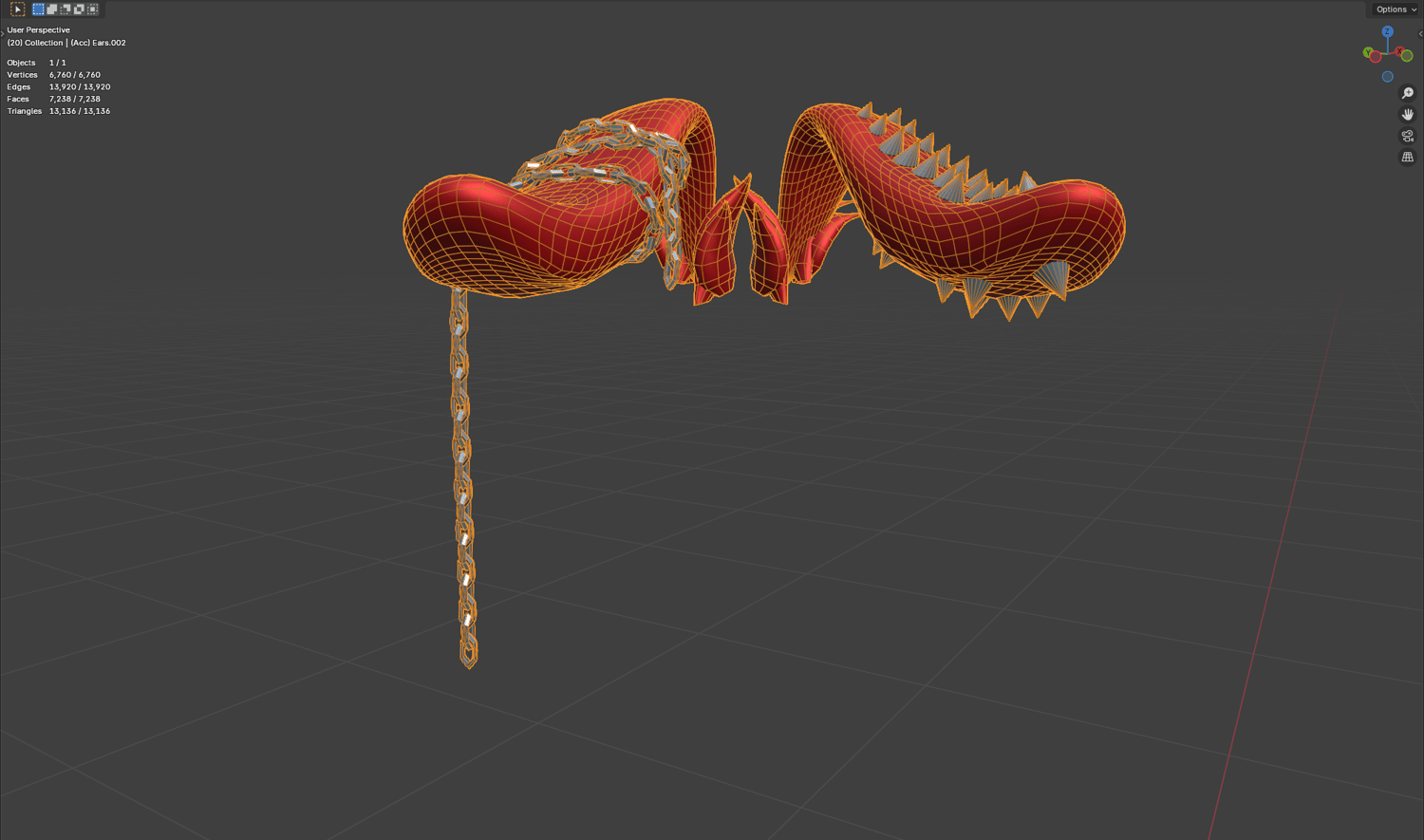Image resolution: width=1424 pixels, height=840 pixels.
Task: Click the red X axis gizmo handle
Action: point(1399,51)
